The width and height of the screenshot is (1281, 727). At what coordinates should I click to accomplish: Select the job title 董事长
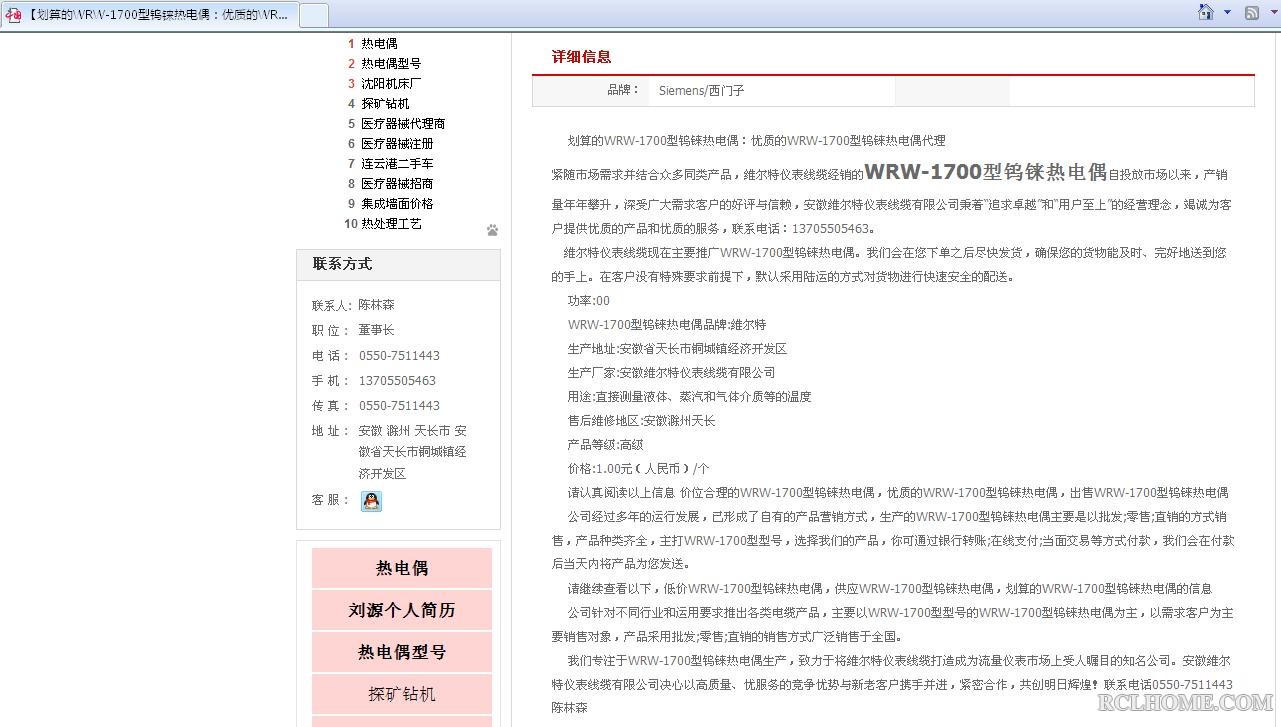click(376, 330)
